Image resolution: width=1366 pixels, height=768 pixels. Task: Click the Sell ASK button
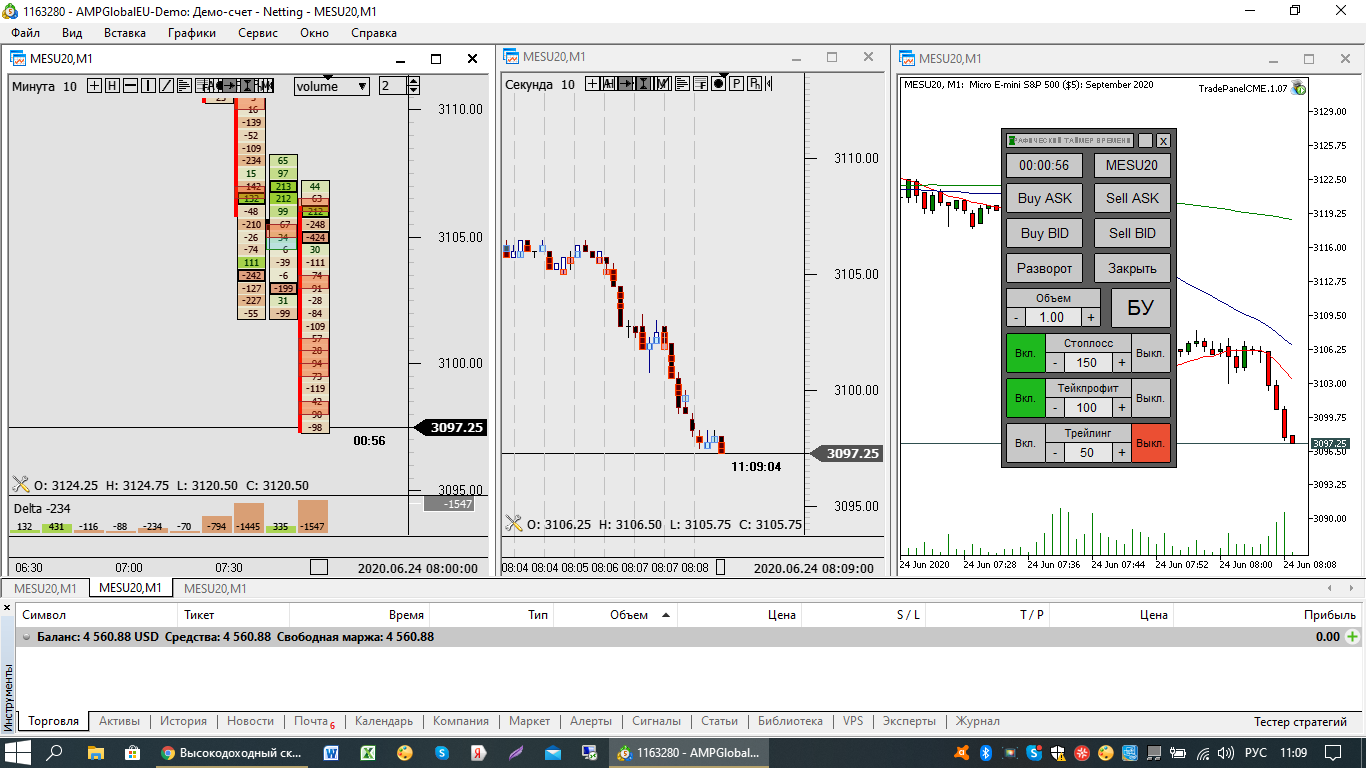1132,198
